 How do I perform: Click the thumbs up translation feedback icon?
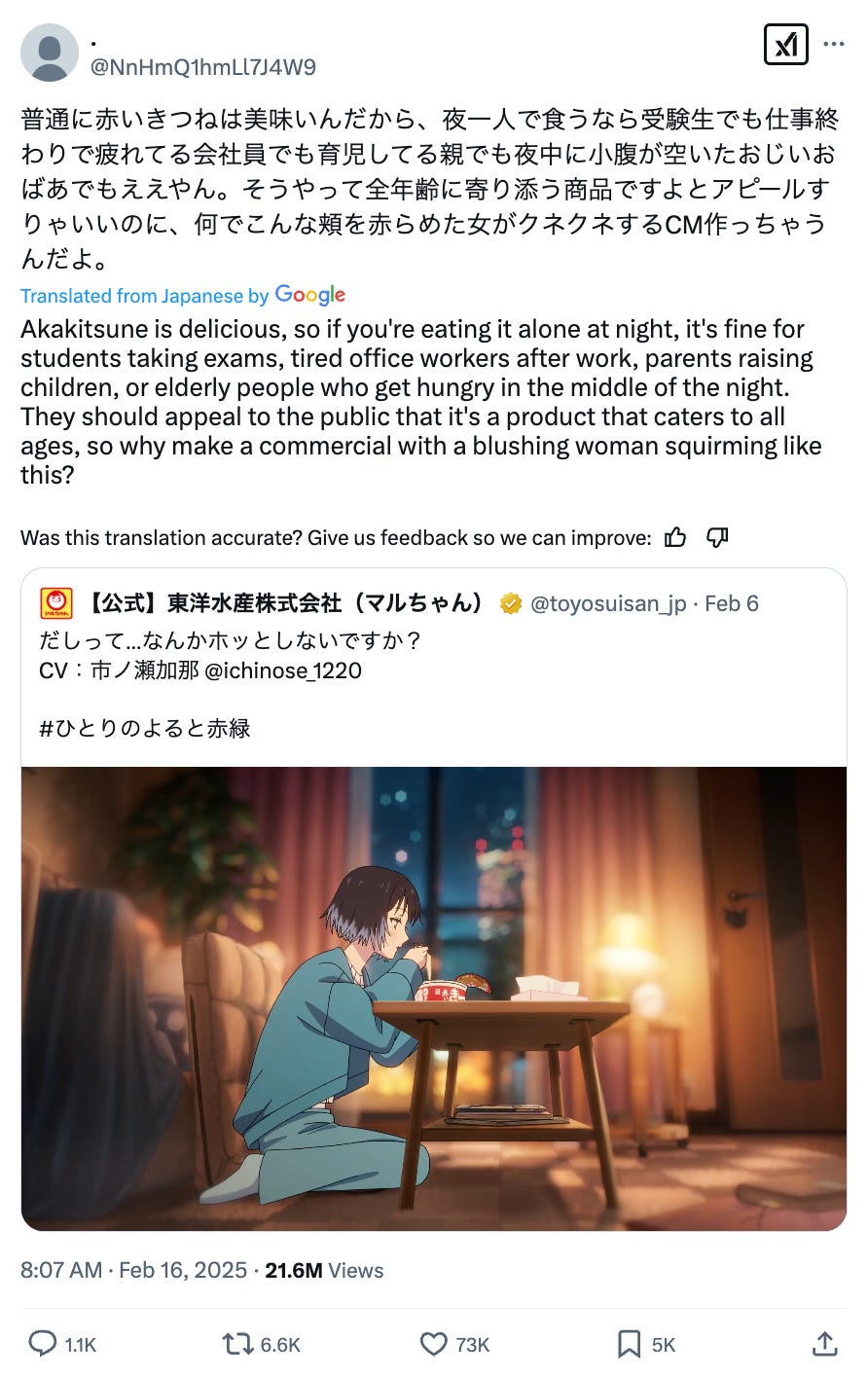675,537
